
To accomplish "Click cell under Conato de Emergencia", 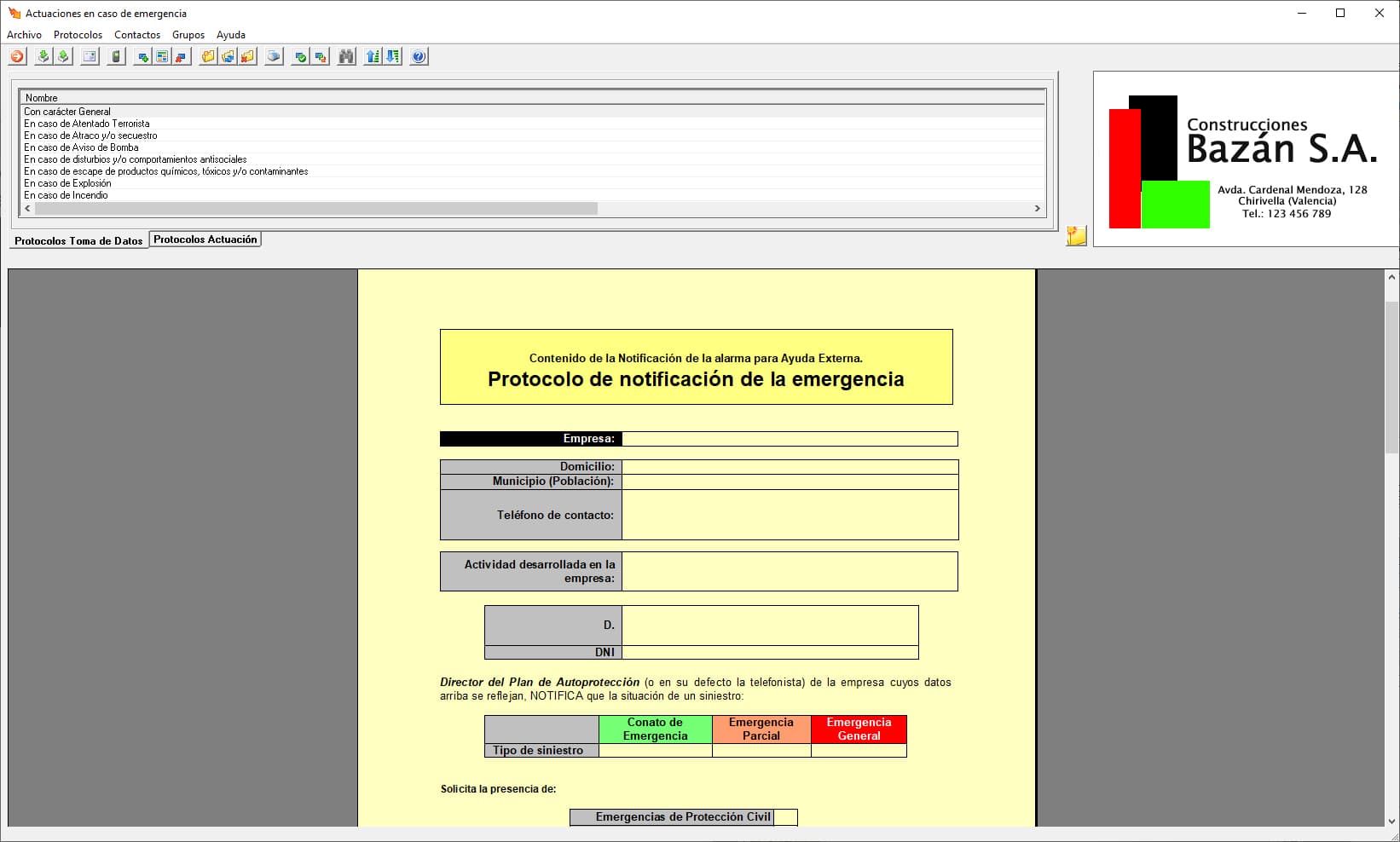I will [x=656, y=751].
